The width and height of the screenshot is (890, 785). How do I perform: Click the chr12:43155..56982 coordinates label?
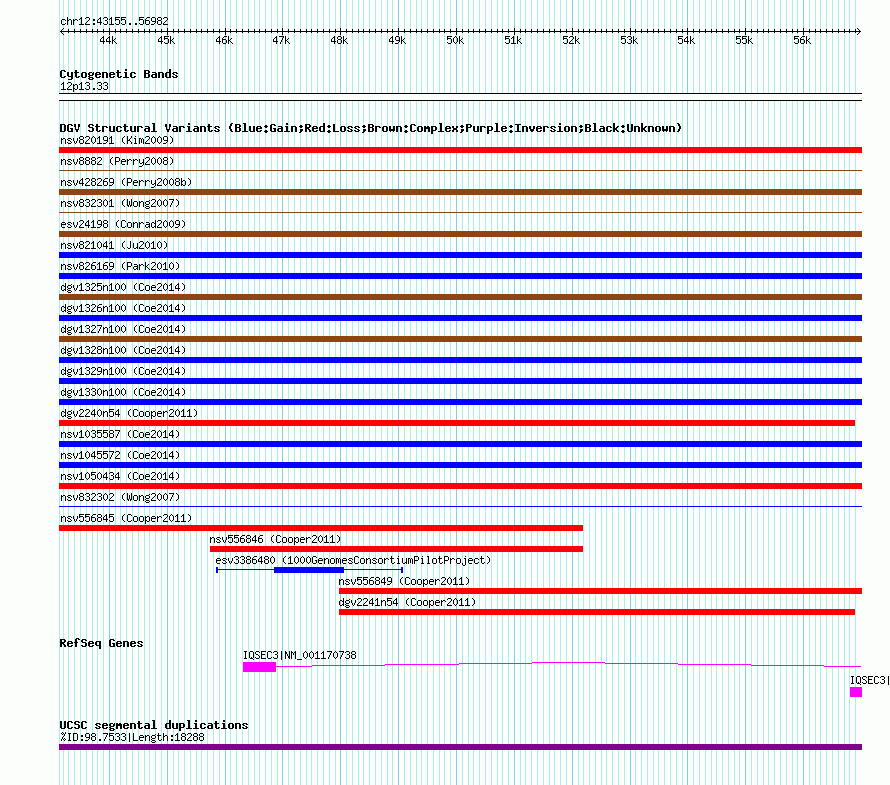114,21
